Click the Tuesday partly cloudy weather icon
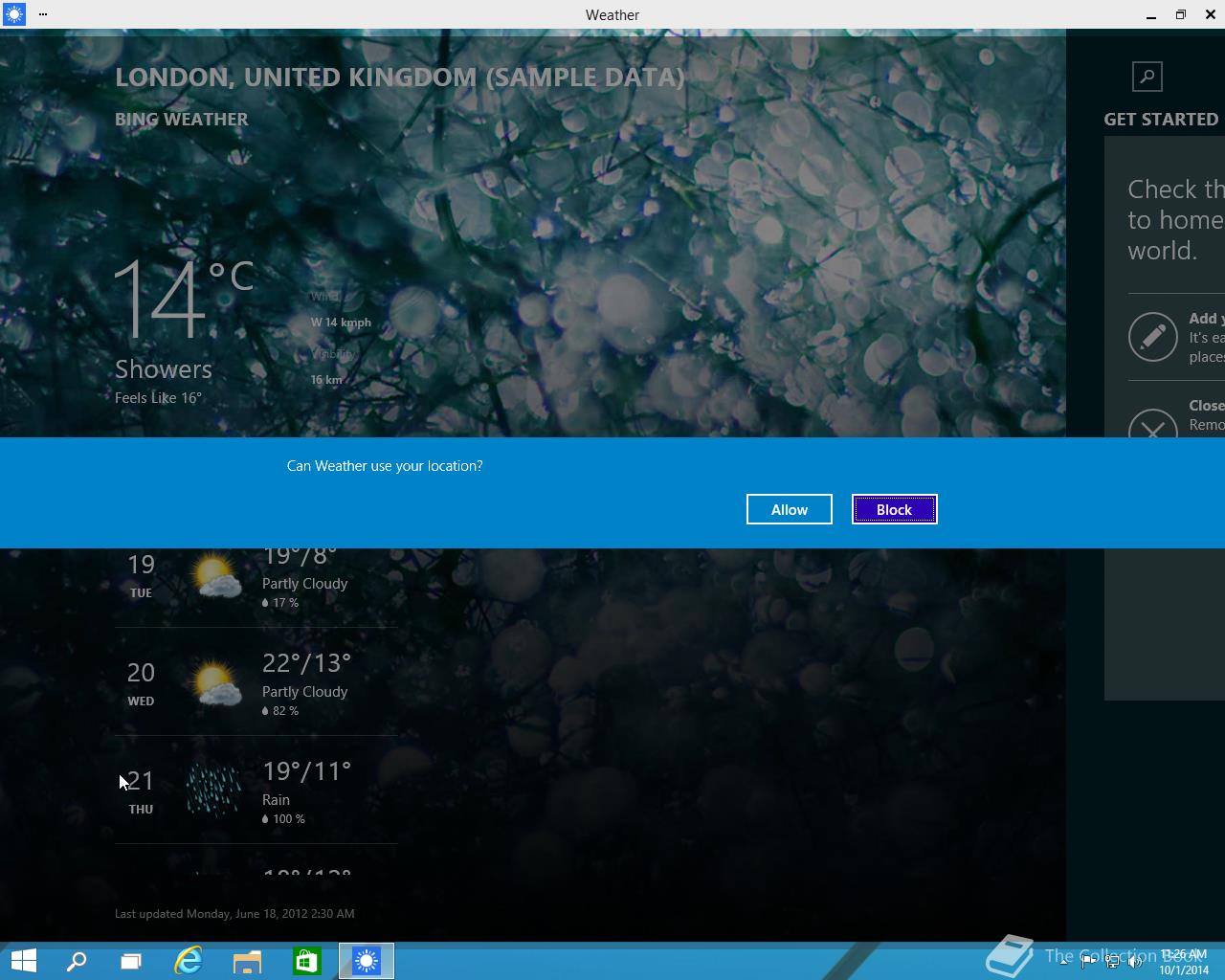This screenshot has height=980, width=1225. click(215, 574)
